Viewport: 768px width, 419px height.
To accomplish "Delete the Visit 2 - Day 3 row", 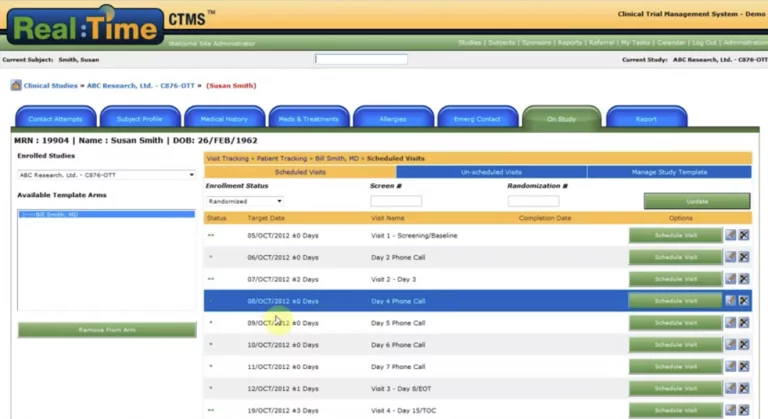I will (x=744, y=279).
